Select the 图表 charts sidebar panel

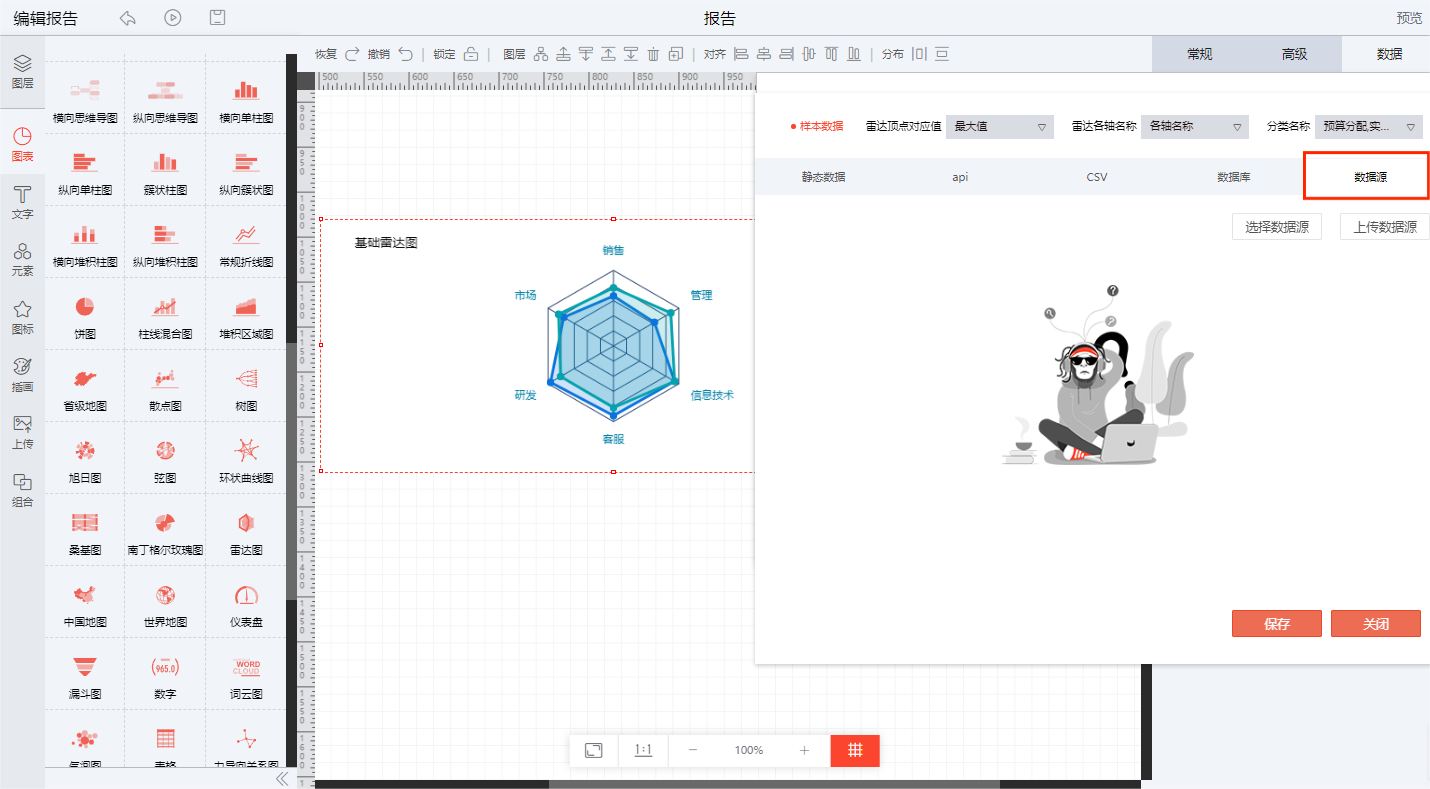click(x=22, y=145)
